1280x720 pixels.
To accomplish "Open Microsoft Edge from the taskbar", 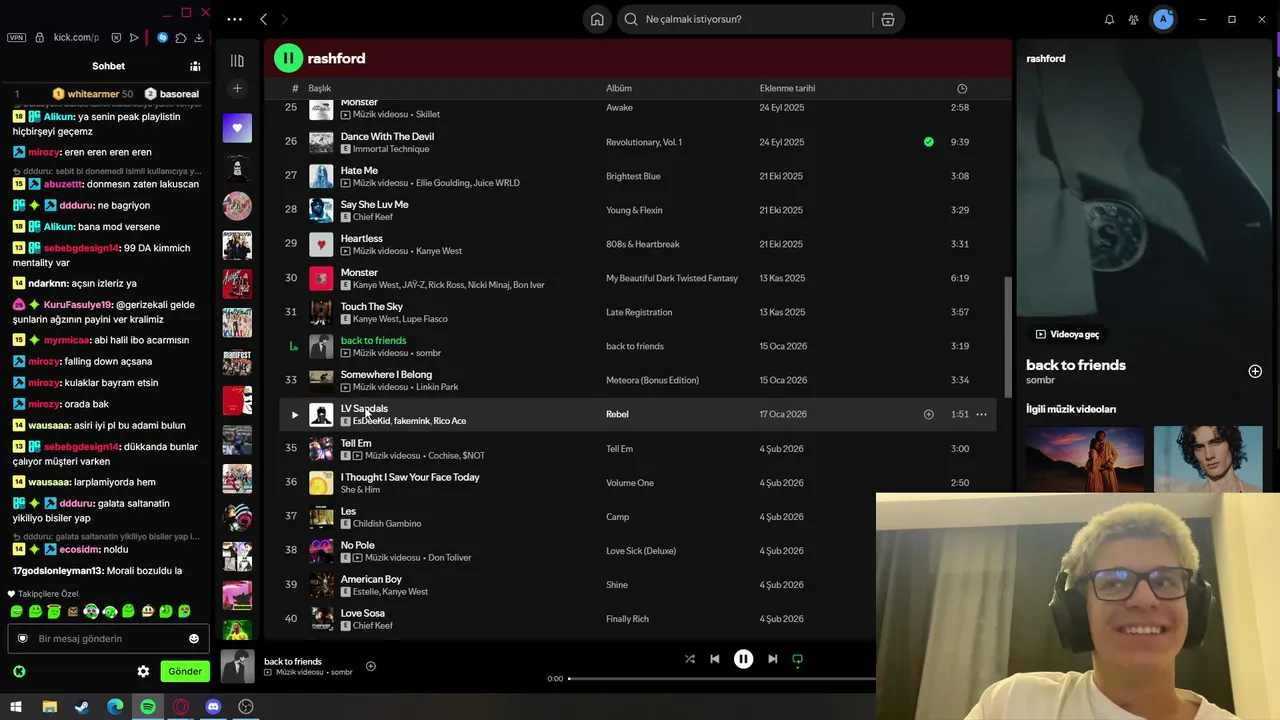I will point(115,707).
